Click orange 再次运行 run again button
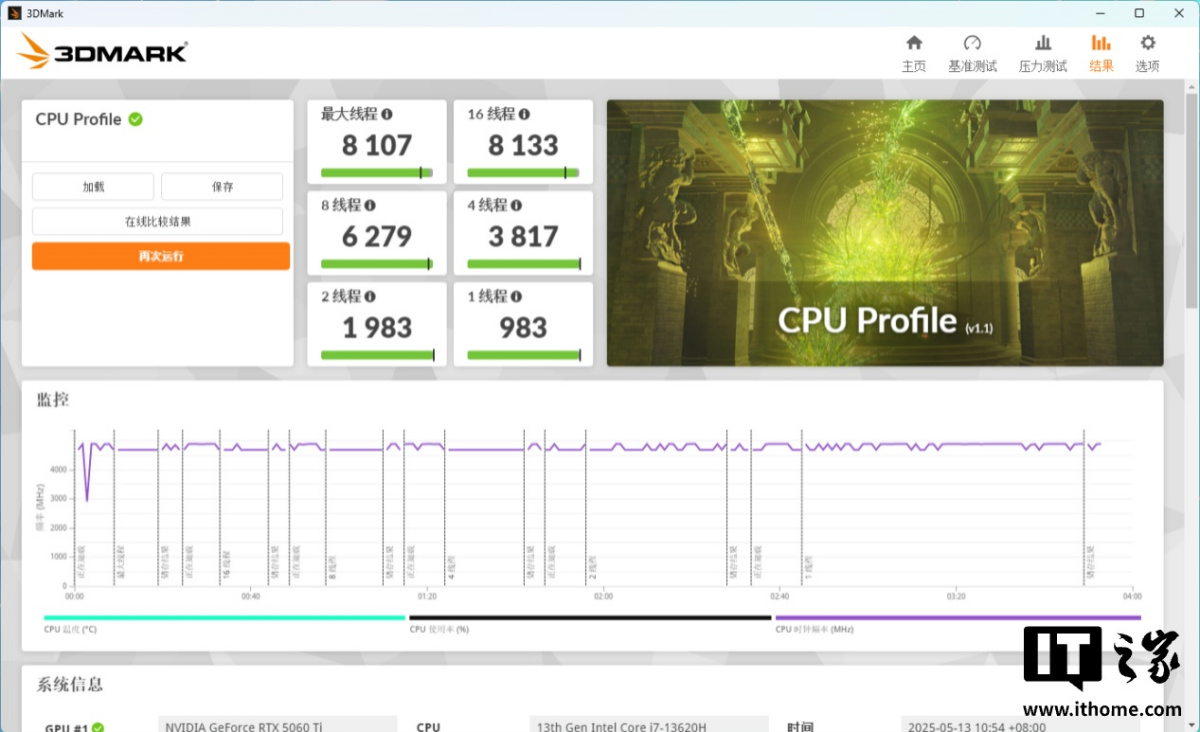The width and height of the screenshot is (1200, 732). (161, 256)
